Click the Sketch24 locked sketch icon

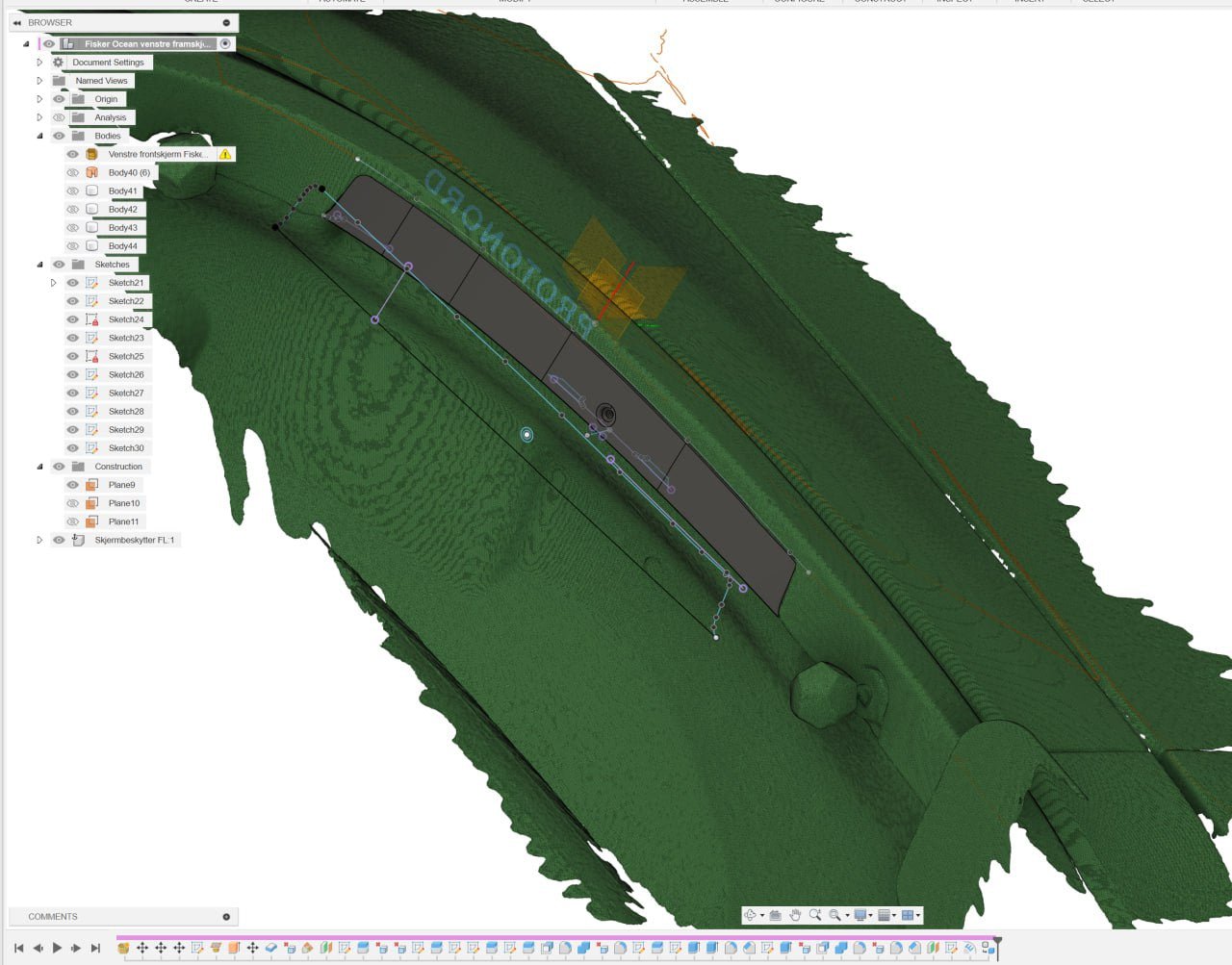pos(92,319)
